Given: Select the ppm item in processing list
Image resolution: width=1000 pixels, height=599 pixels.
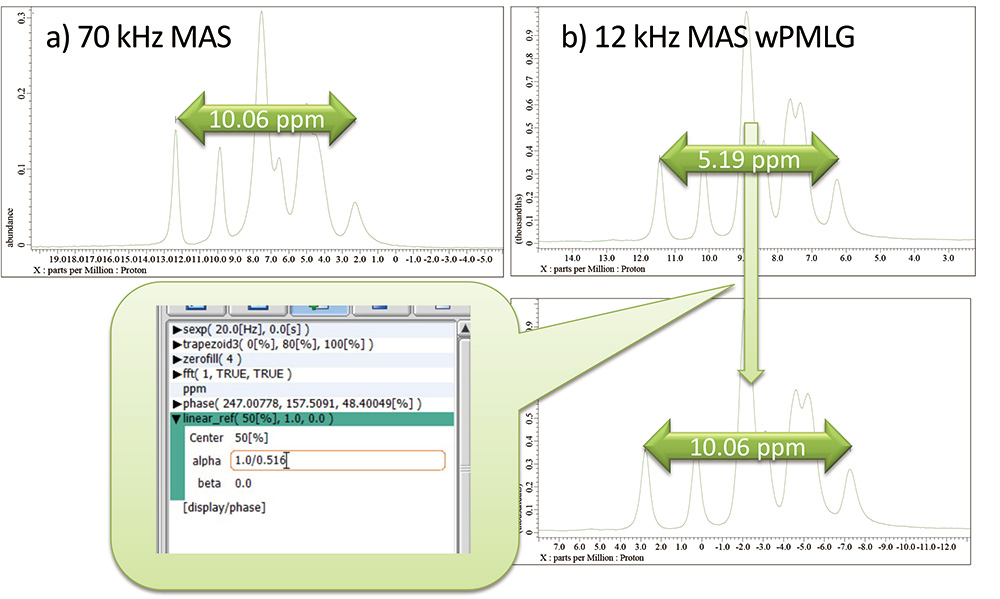Looking at the screenshot, I should (x=194, y=388).
